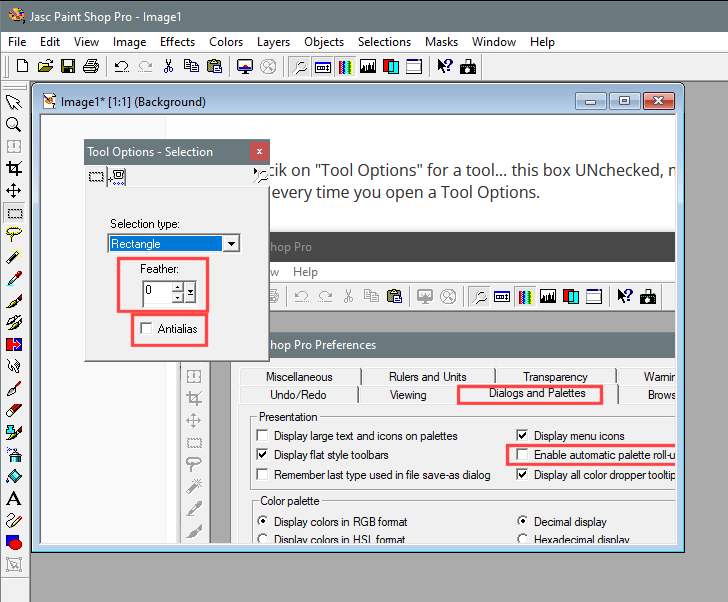Select the Eraser tool
The width and height of the screenshot is (728, 602).
(14, 410)
